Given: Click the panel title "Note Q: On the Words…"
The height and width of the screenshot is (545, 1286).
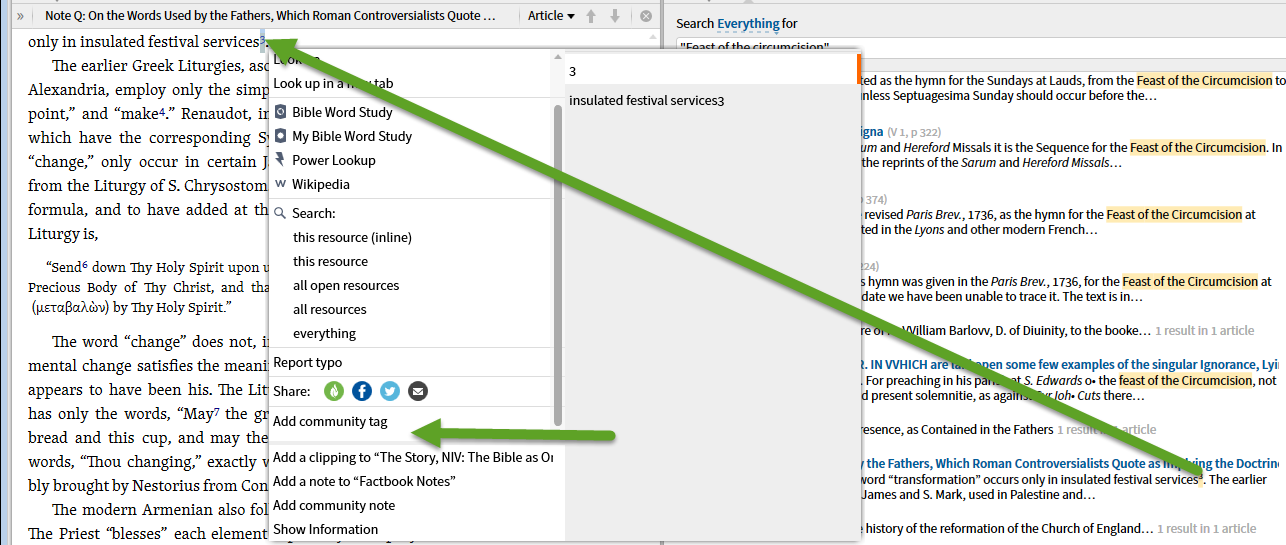Looking at the screenshot, I should click(x=270, y=16).
